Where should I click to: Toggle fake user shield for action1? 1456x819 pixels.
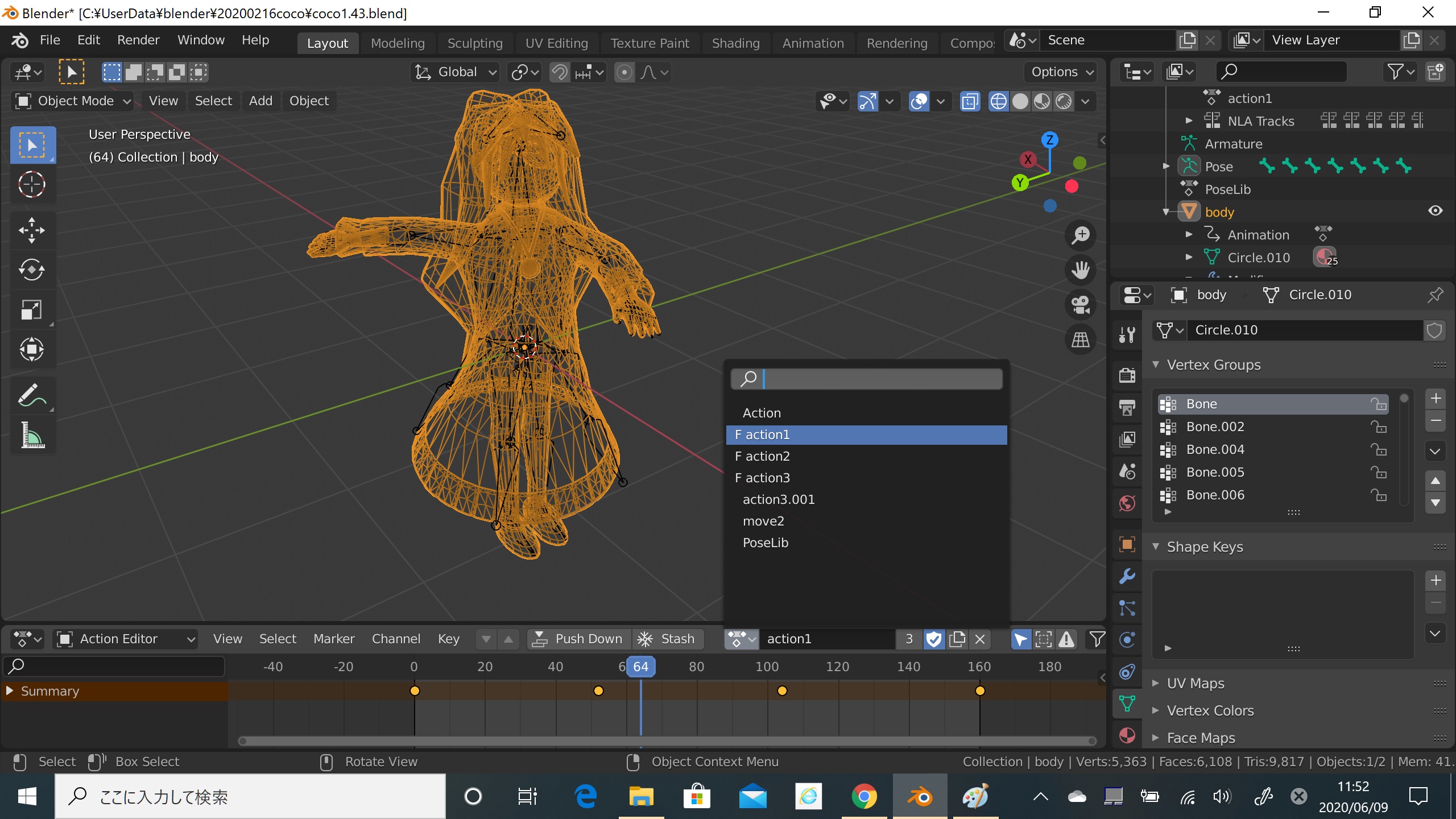coord(933,639)
